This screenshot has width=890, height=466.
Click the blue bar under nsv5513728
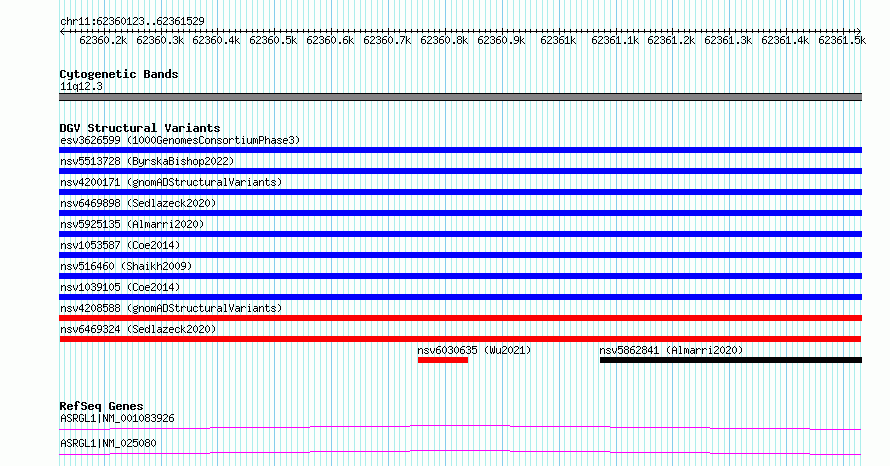(460, 171)
